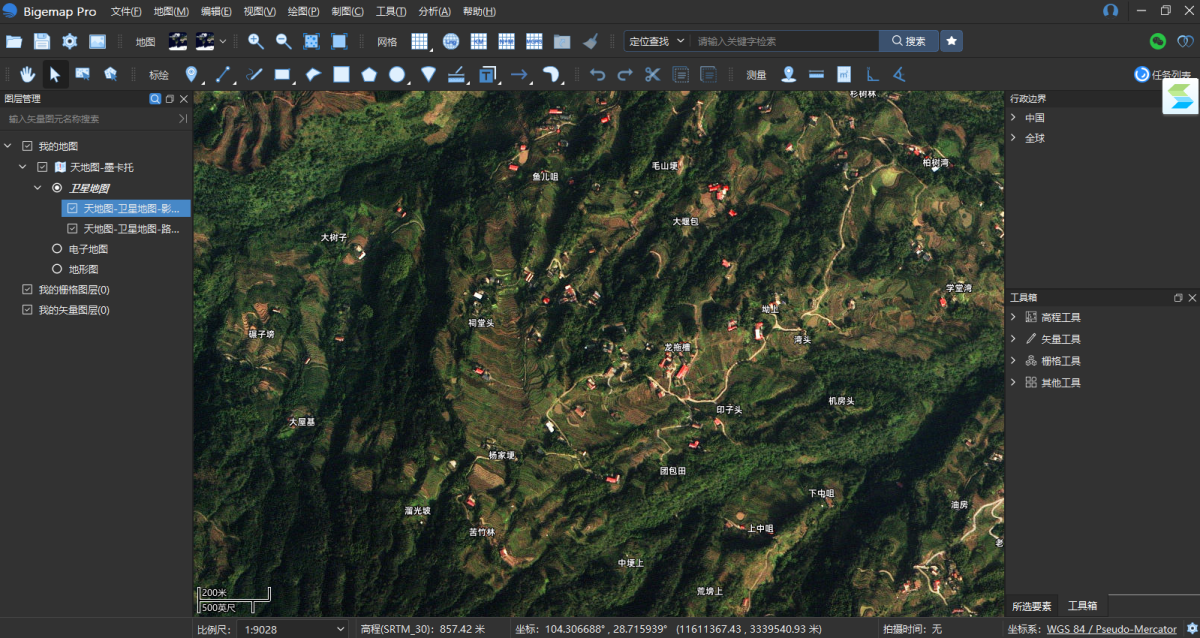Click the zoom in magnifier icon
This screenshot has width=1200, height=638.
point(256,41)
